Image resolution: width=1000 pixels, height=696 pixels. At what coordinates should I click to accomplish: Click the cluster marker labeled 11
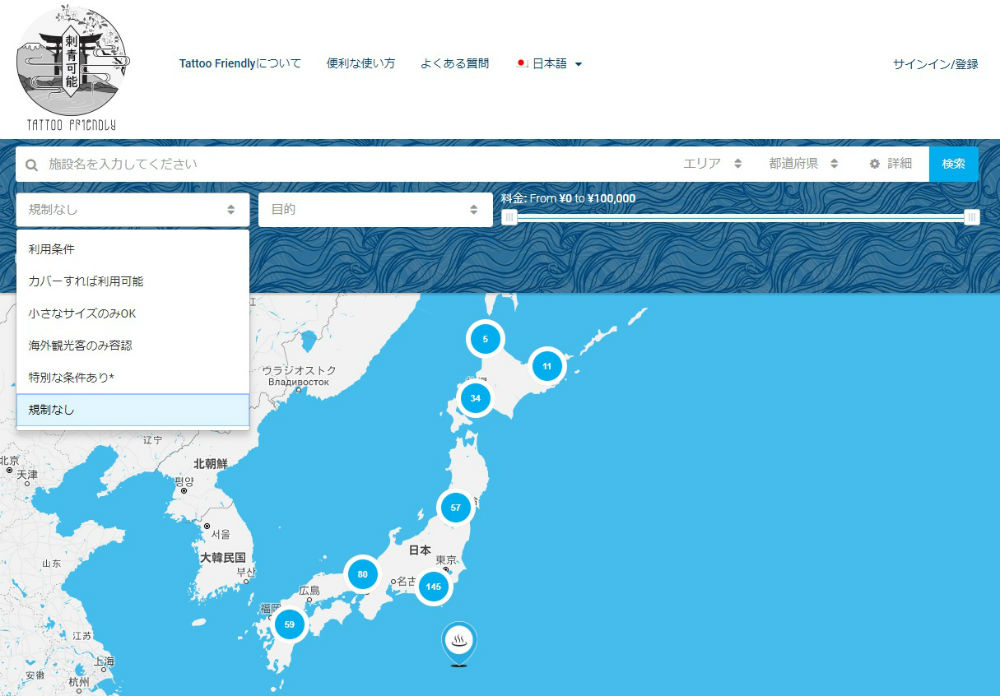coord(546,366)
